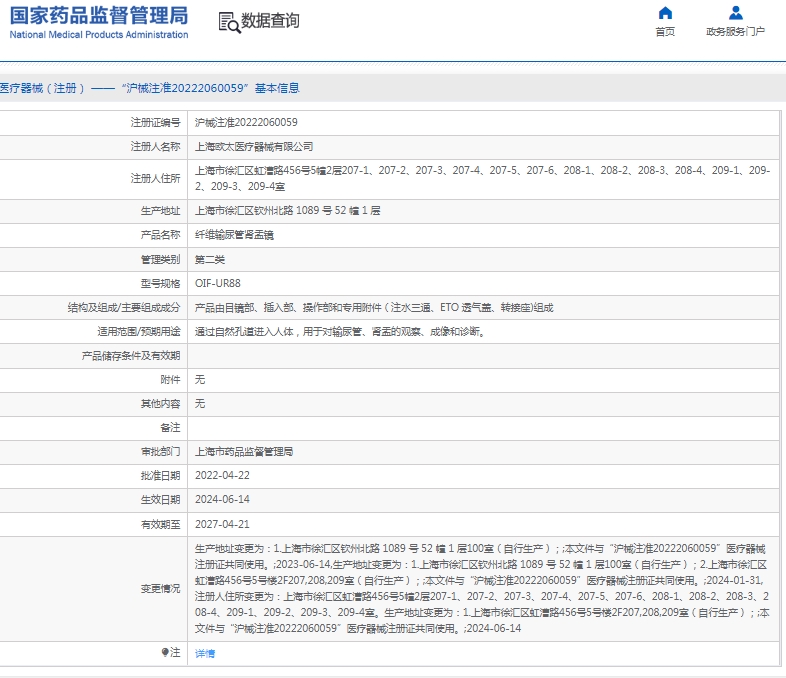
Task: Click the 备注 row label
Action: (x=170, y=428)
